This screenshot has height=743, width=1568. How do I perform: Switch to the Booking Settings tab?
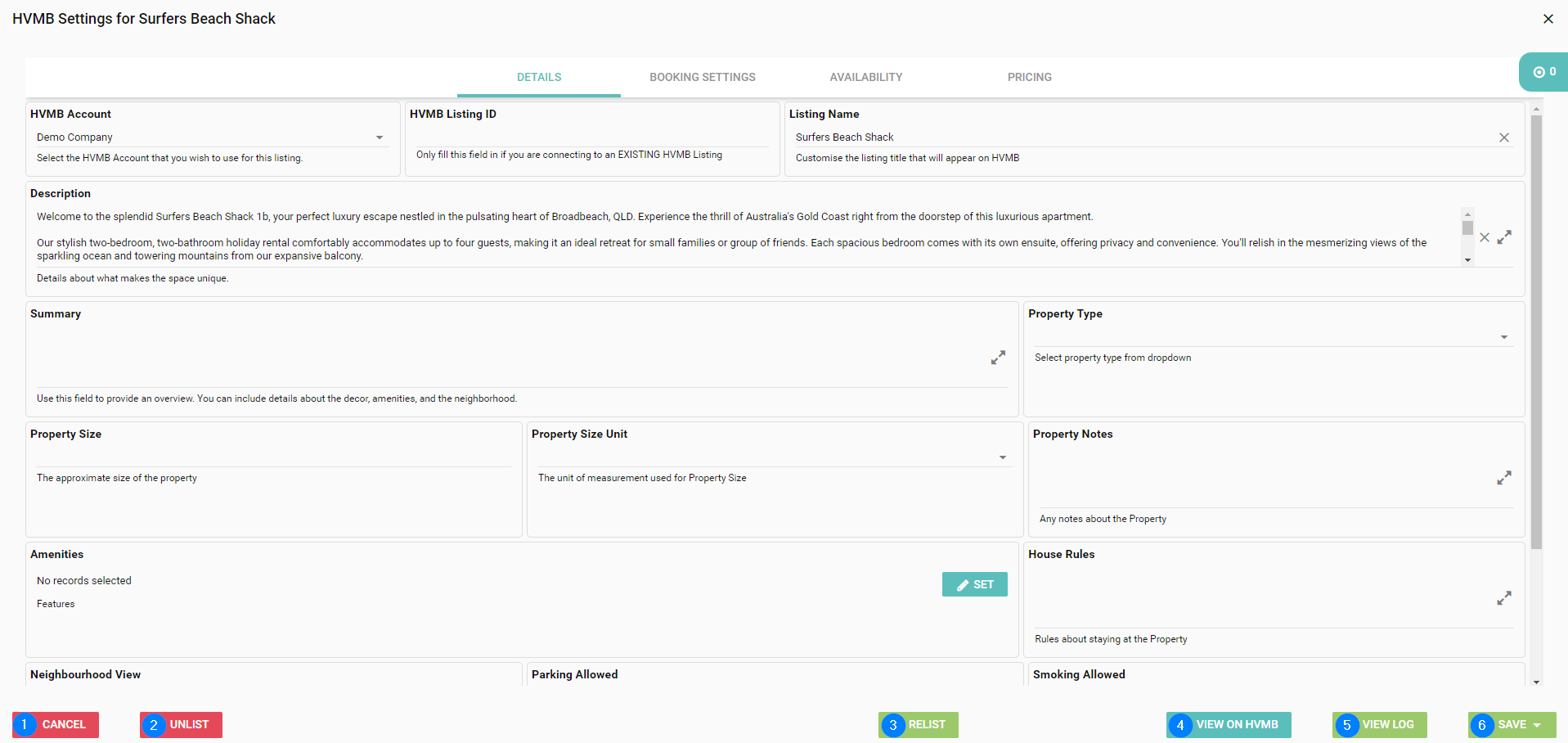tap(702, 77)
